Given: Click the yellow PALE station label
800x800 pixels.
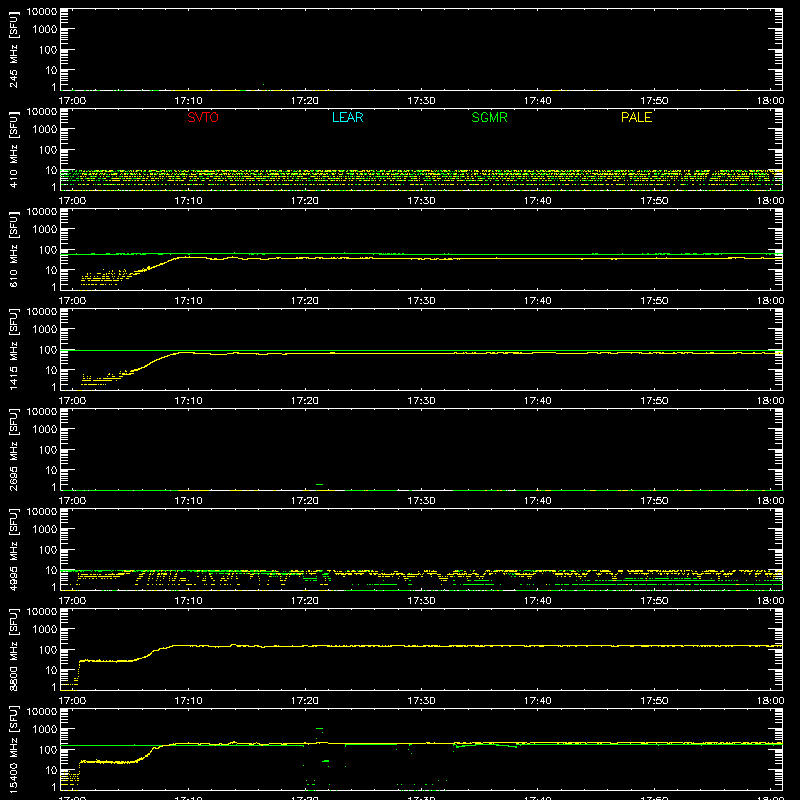Looking at the screenshot, I should pyautogui.click(x=636, y=117).
